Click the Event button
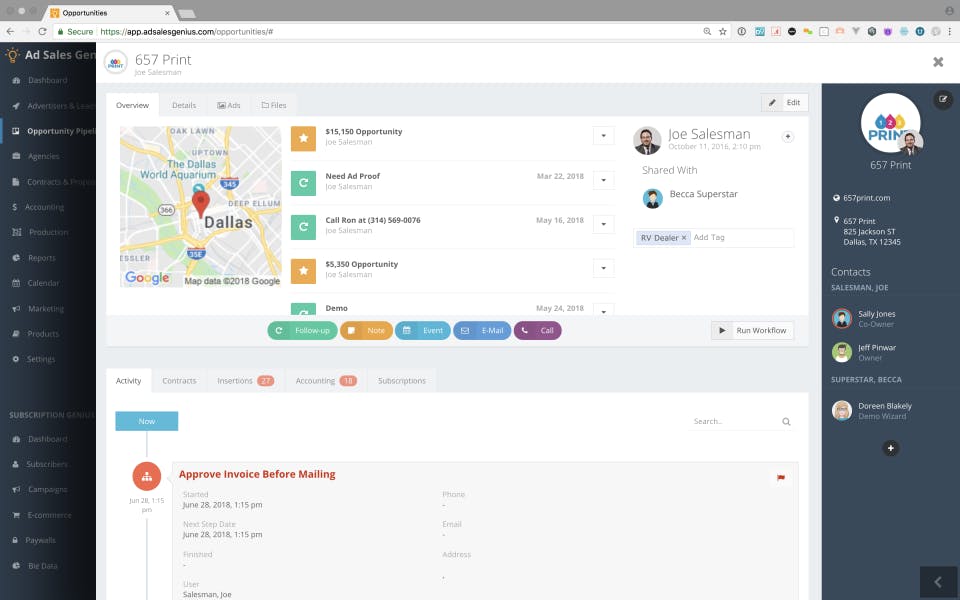Screen dimensions: 960x600 (422, 331)
